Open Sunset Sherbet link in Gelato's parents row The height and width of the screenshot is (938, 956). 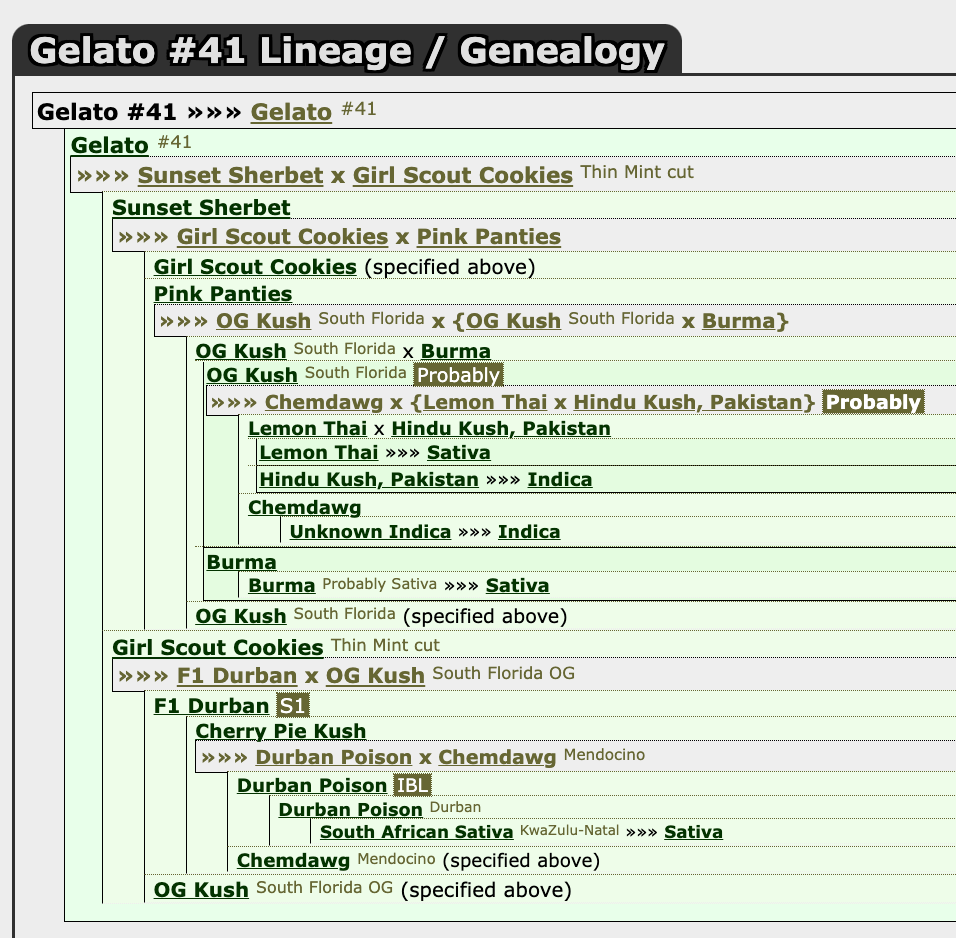pos(230,175)
